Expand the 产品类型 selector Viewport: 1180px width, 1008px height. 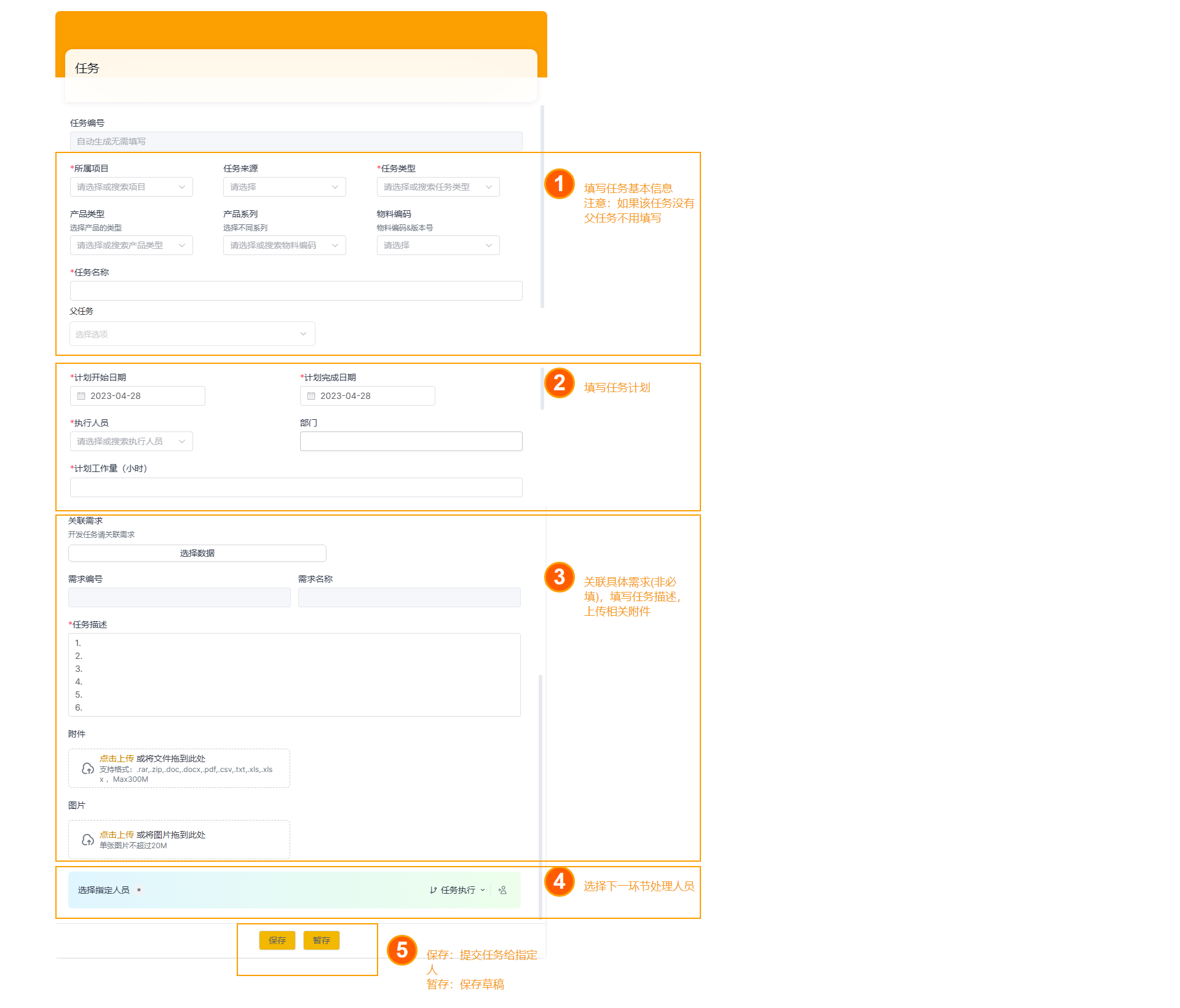131,245
